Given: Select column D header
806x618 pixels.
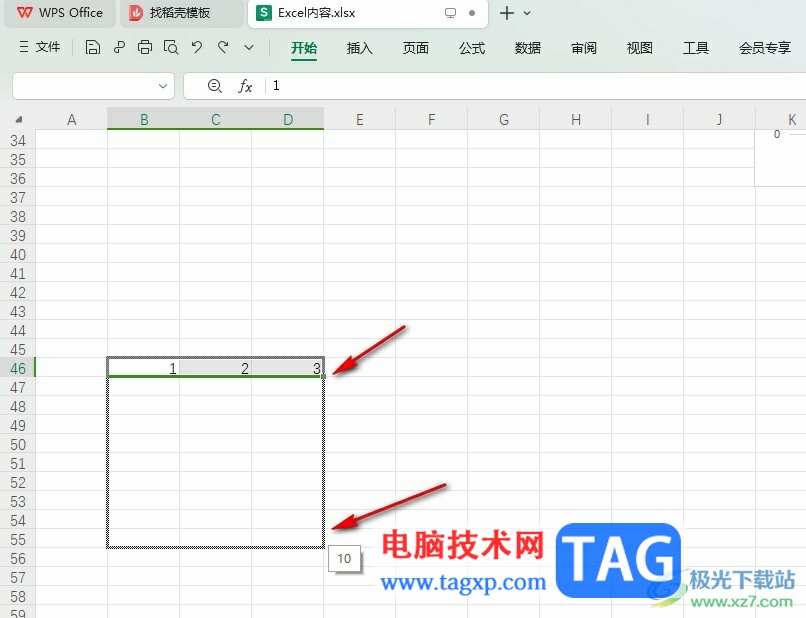Looking at the screenshot, I should pyautogui.click(x=288, y=119).
